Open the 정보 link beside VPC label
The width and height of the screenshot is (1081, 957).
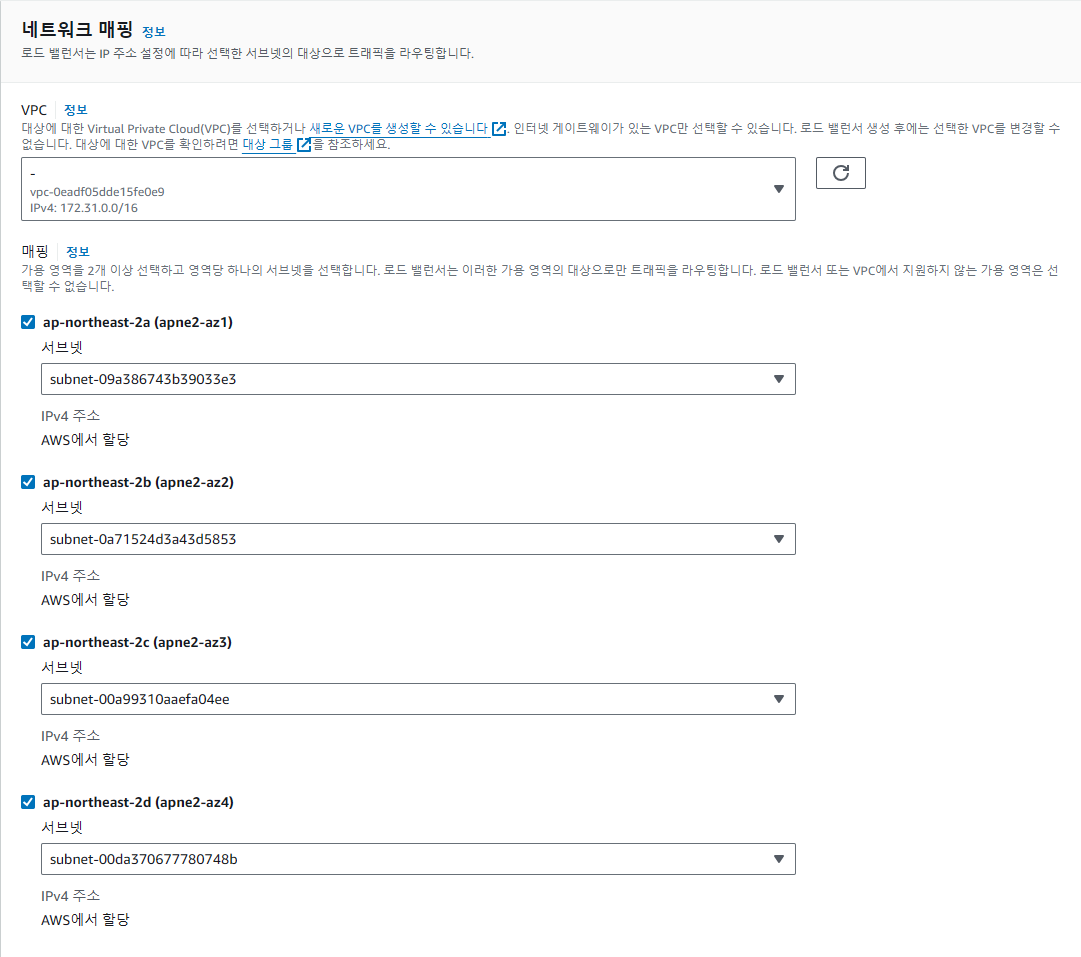(x=75, y=110)
